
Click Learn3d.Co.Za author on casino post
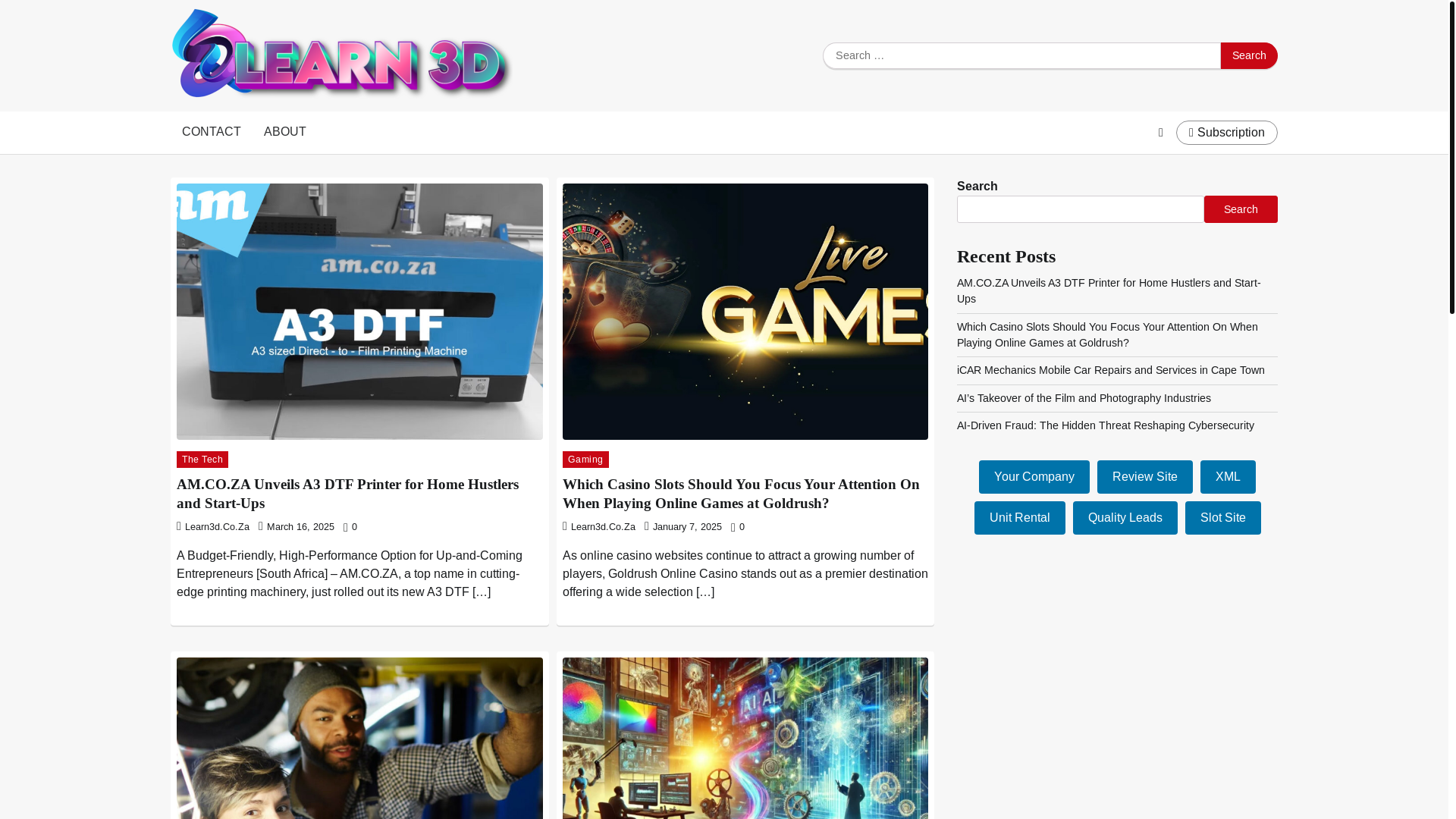(603, 527)
